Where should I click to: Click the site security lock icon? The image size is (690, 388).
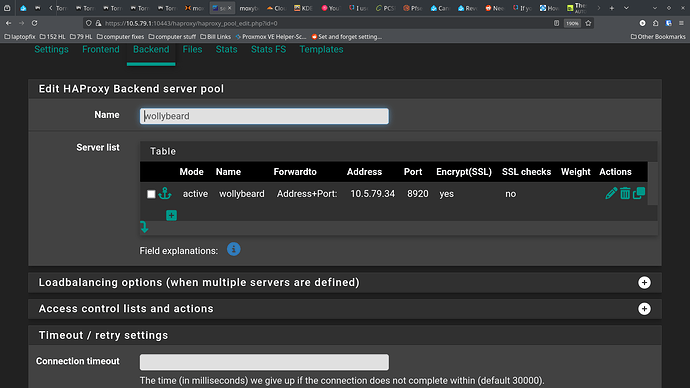[x=99, y=23]
